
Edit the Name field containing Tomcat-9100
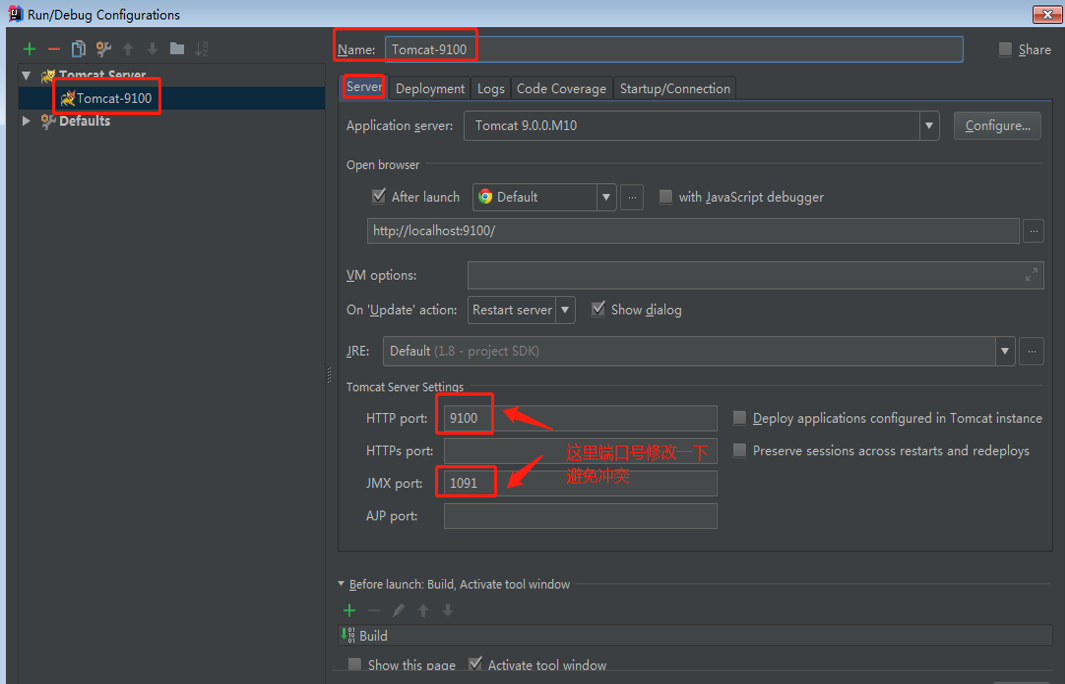[674, 50]
